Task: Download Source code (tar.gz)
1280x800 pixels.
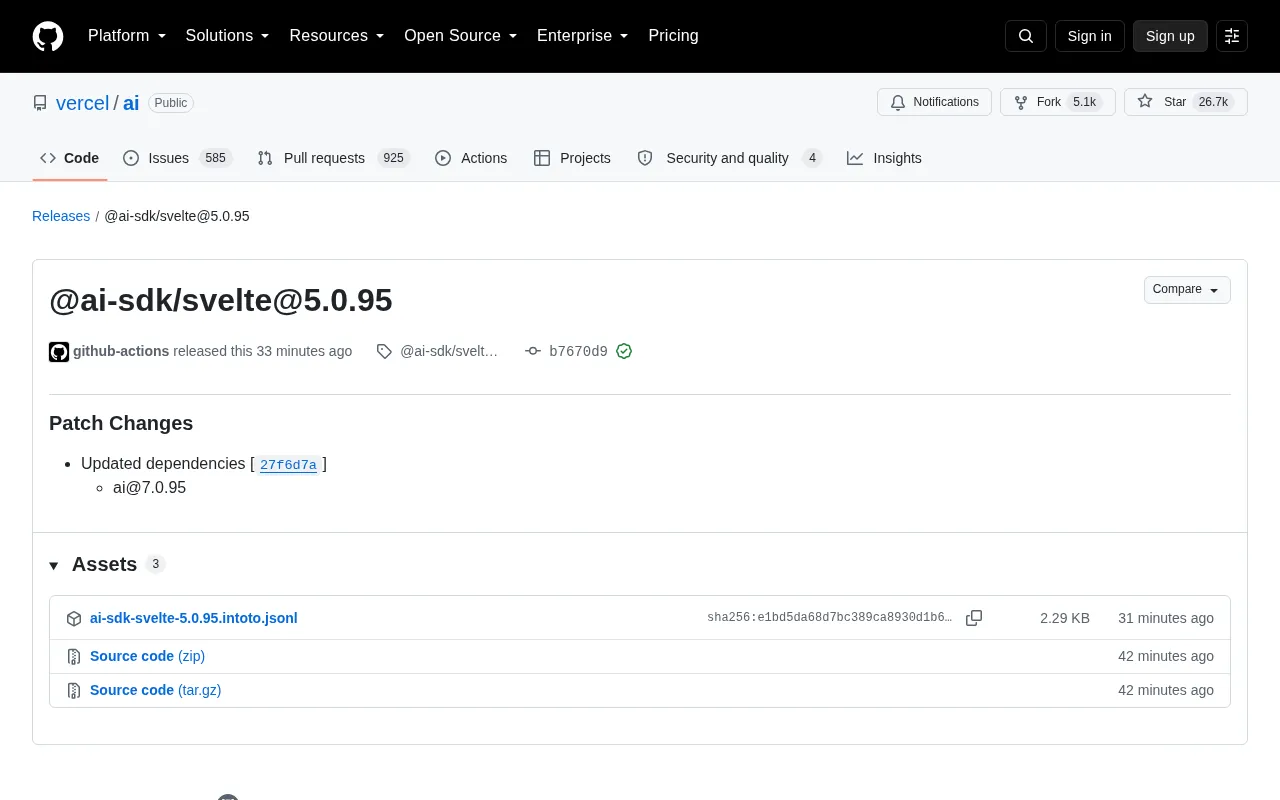Action: pos(156,690)
